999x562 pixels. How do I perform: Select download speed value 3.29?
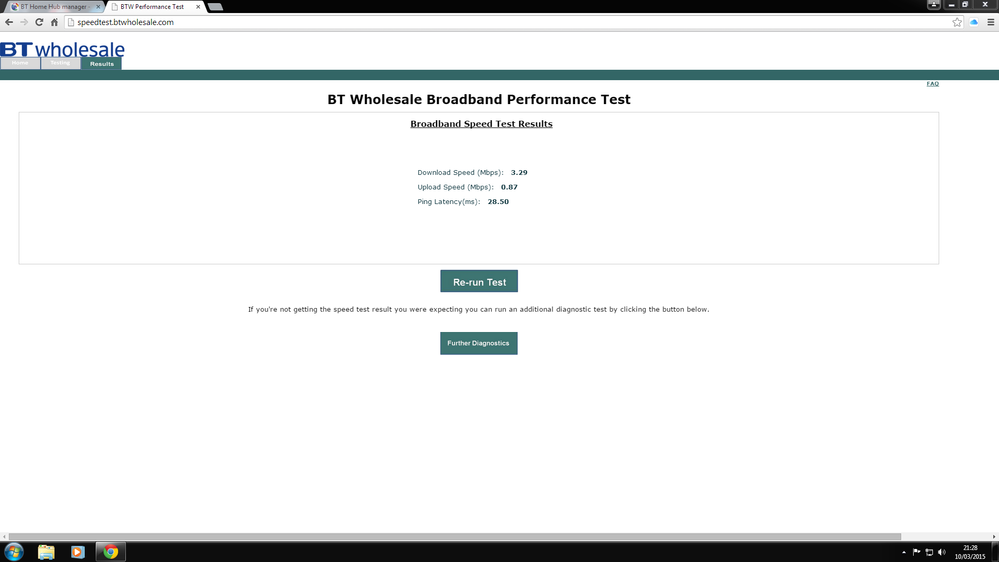click(519, 173)
